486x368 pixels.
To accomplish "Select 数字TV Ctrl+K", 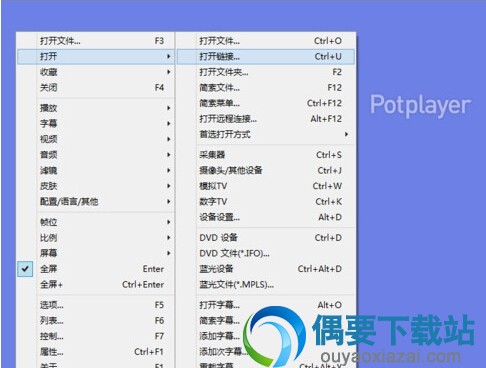I will (x=265, y=202).
